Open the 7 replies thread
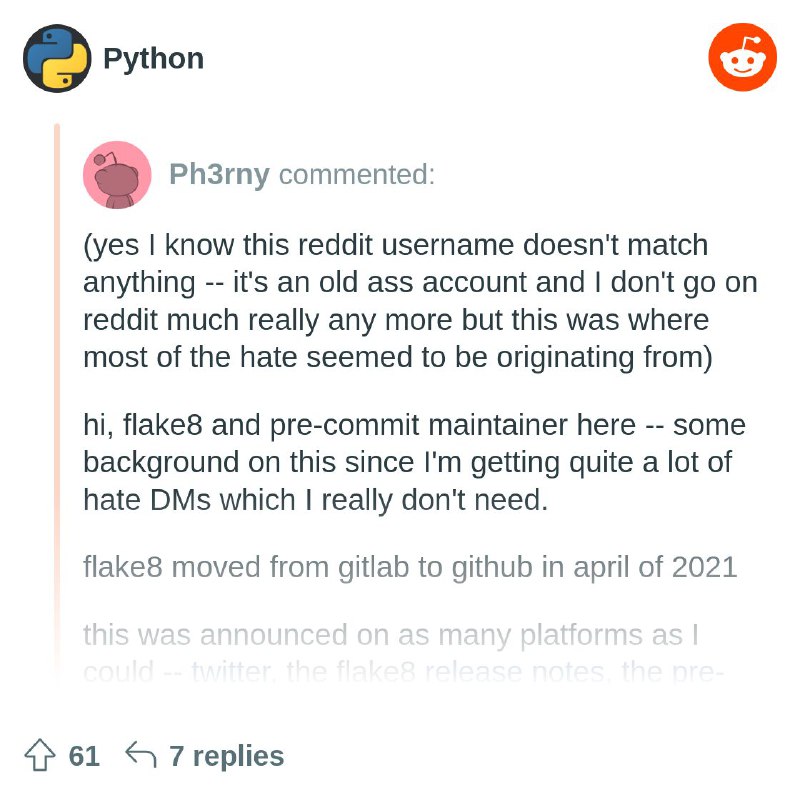 227,756
